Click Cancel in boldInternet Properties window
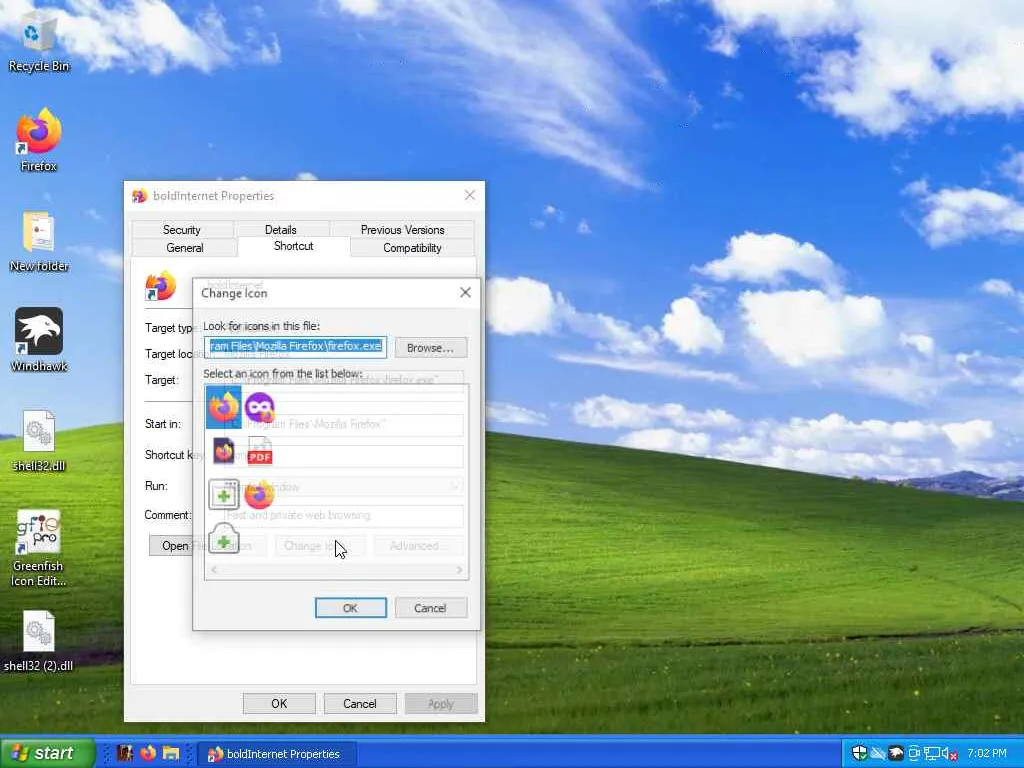The width and height of the screenshot is (1024, 768). [x=360, y=703]
